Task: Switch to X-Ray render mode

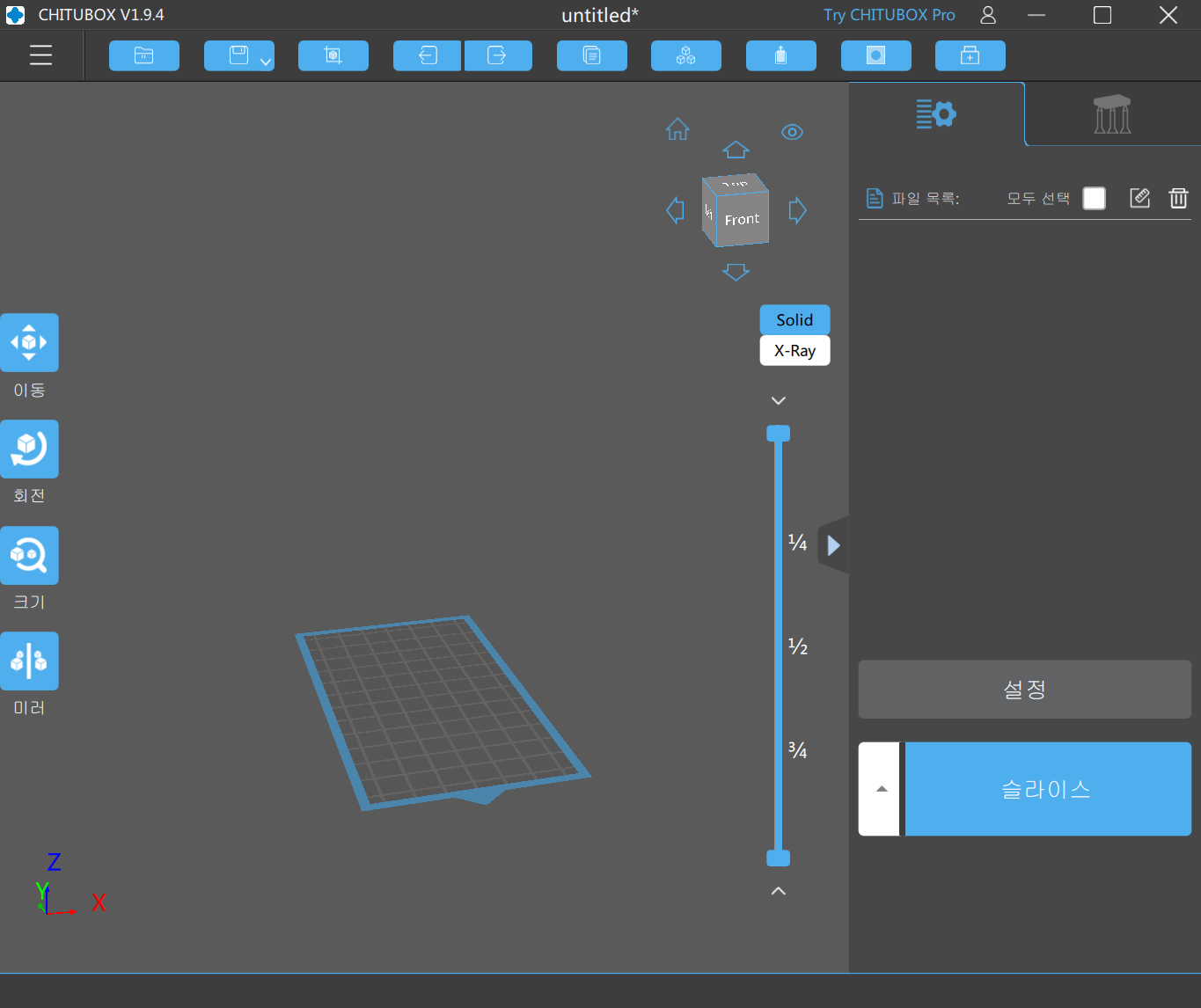Action: [795, 350]
